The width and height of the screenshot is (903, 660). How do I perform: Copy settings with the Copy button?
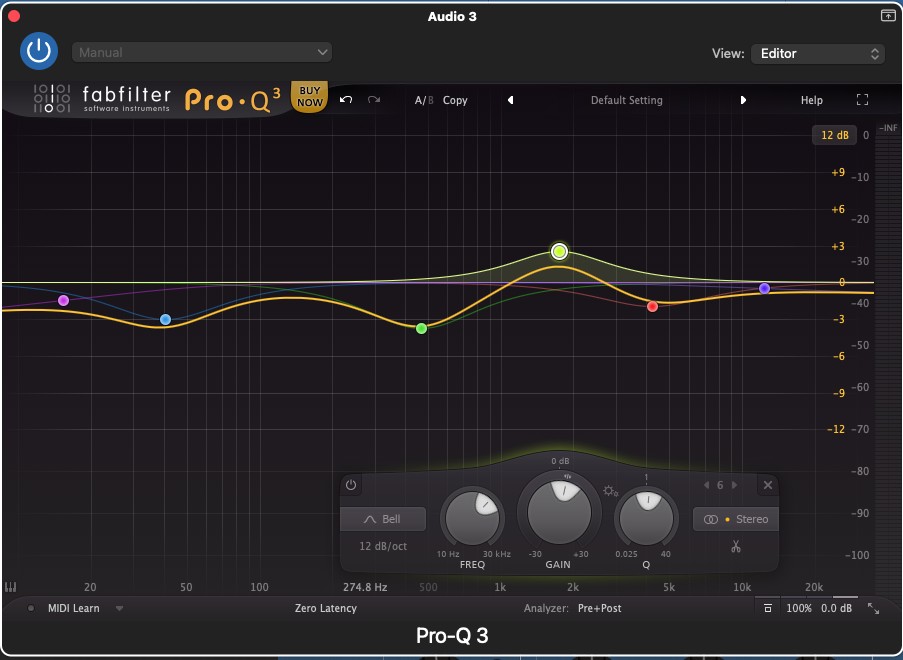(x=455, y=100)
